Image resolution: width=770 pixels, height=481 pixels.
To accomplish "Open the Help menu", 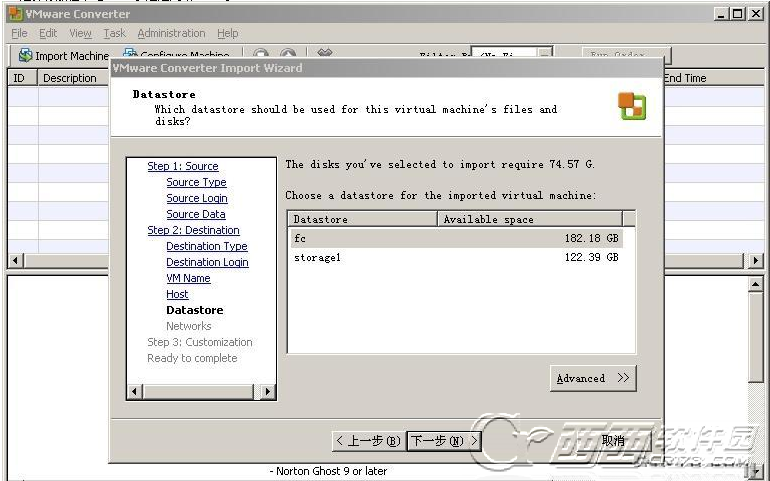I will pos(228,33).
